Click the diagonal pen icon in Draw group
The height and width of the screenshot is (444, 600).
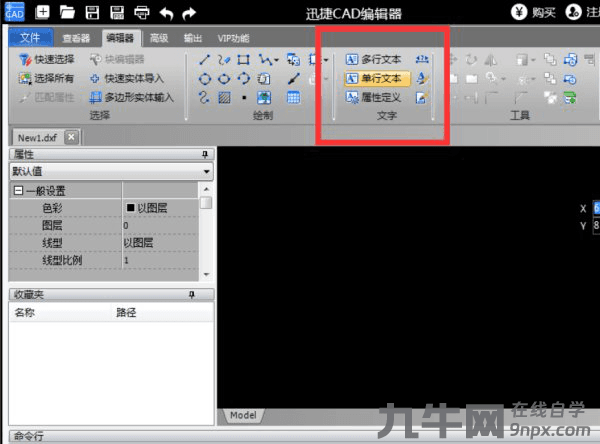point(293,79)
